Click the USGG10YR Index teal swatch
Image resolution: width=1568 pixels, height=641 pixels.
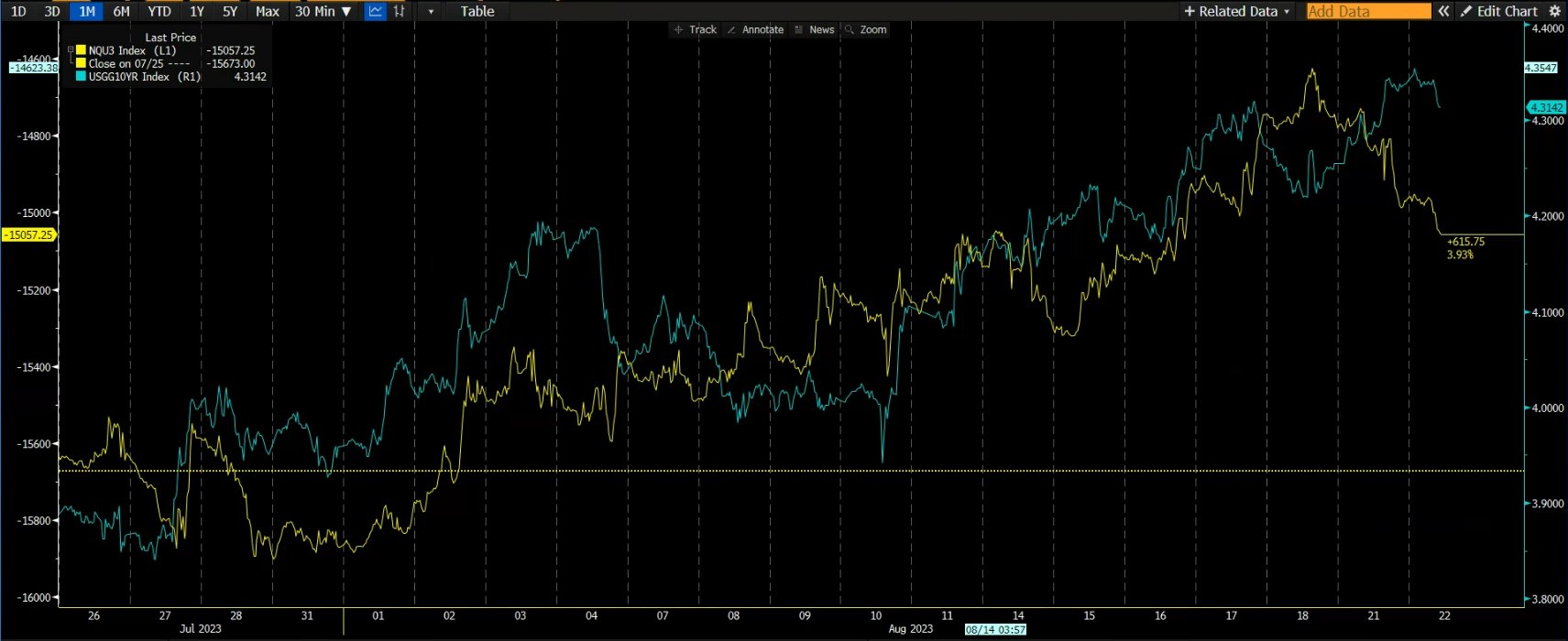81,77
